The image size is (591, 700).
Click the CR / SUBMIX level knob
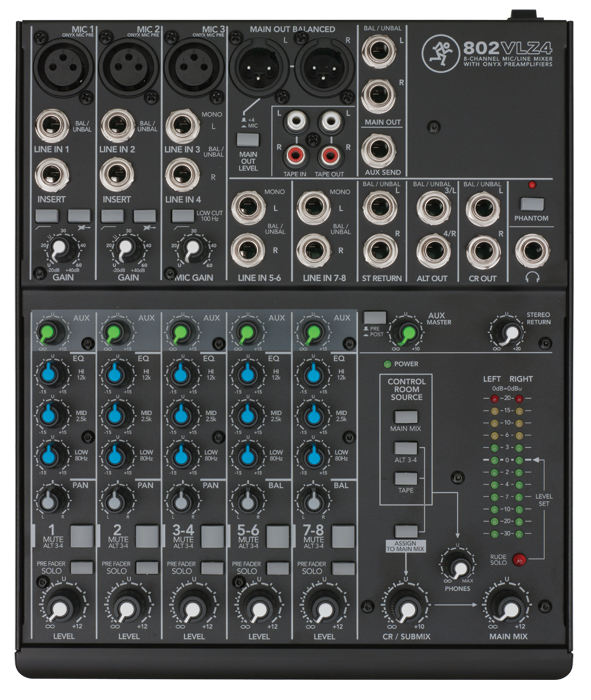tap(406, 607)
